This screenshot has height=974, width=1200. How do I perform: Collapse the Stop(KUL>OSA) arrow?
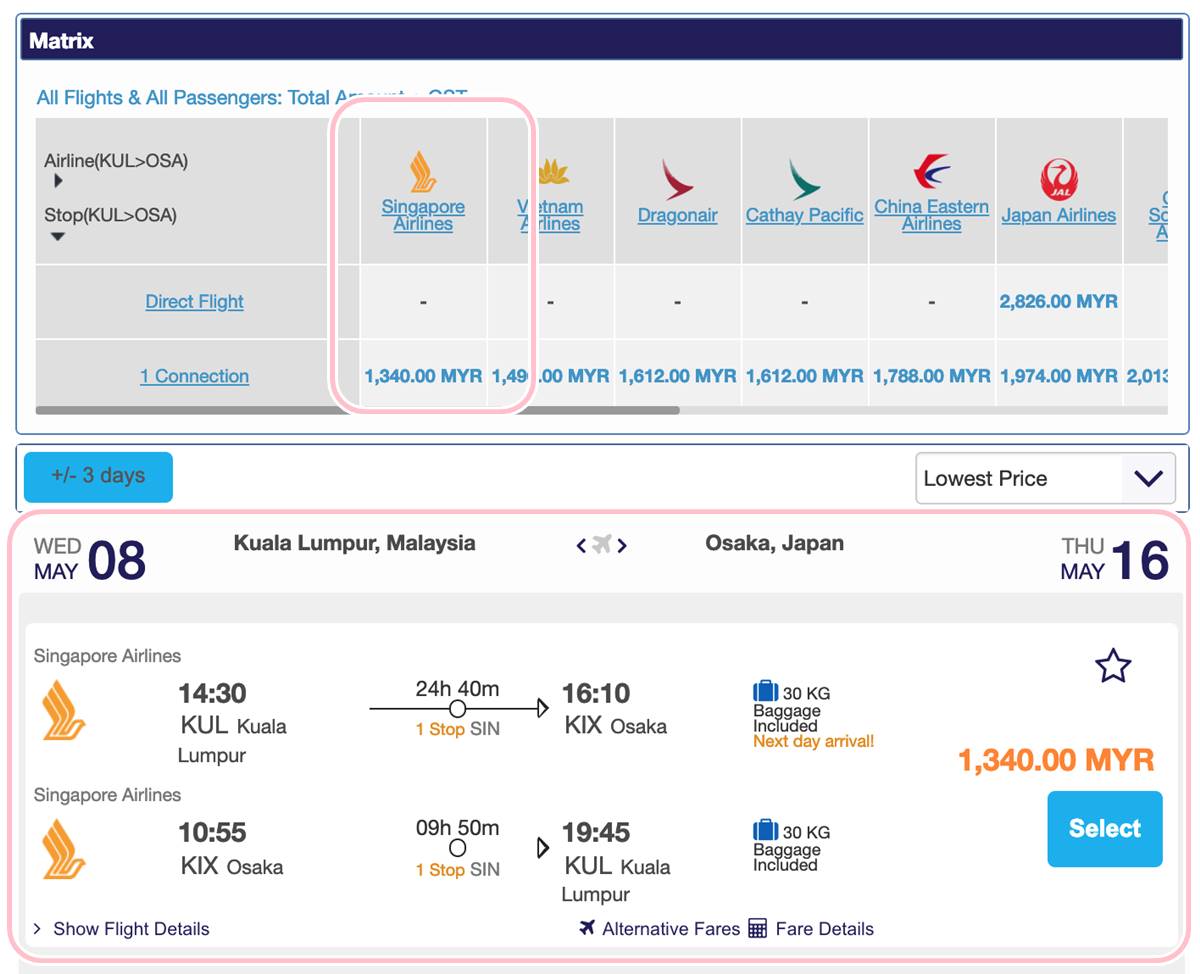[58, 236]
